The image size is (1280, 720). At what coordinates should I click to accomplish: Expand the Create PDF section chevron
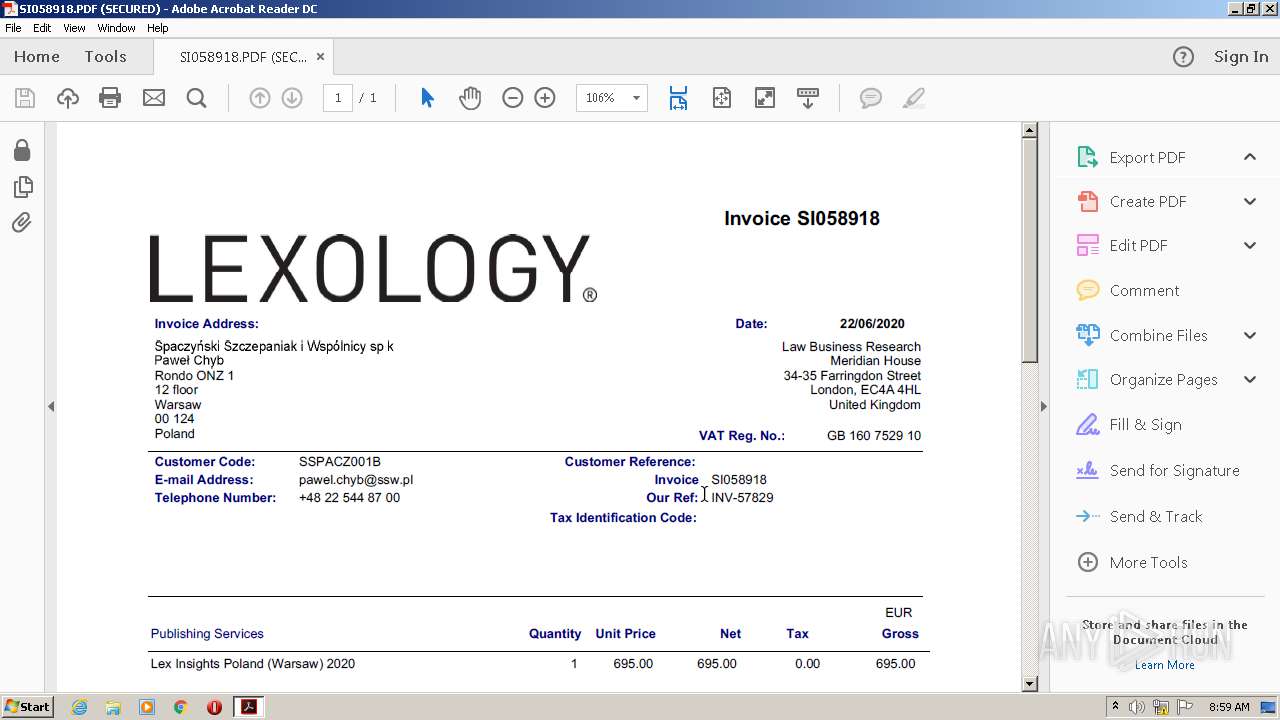[x=1250, y=201]
